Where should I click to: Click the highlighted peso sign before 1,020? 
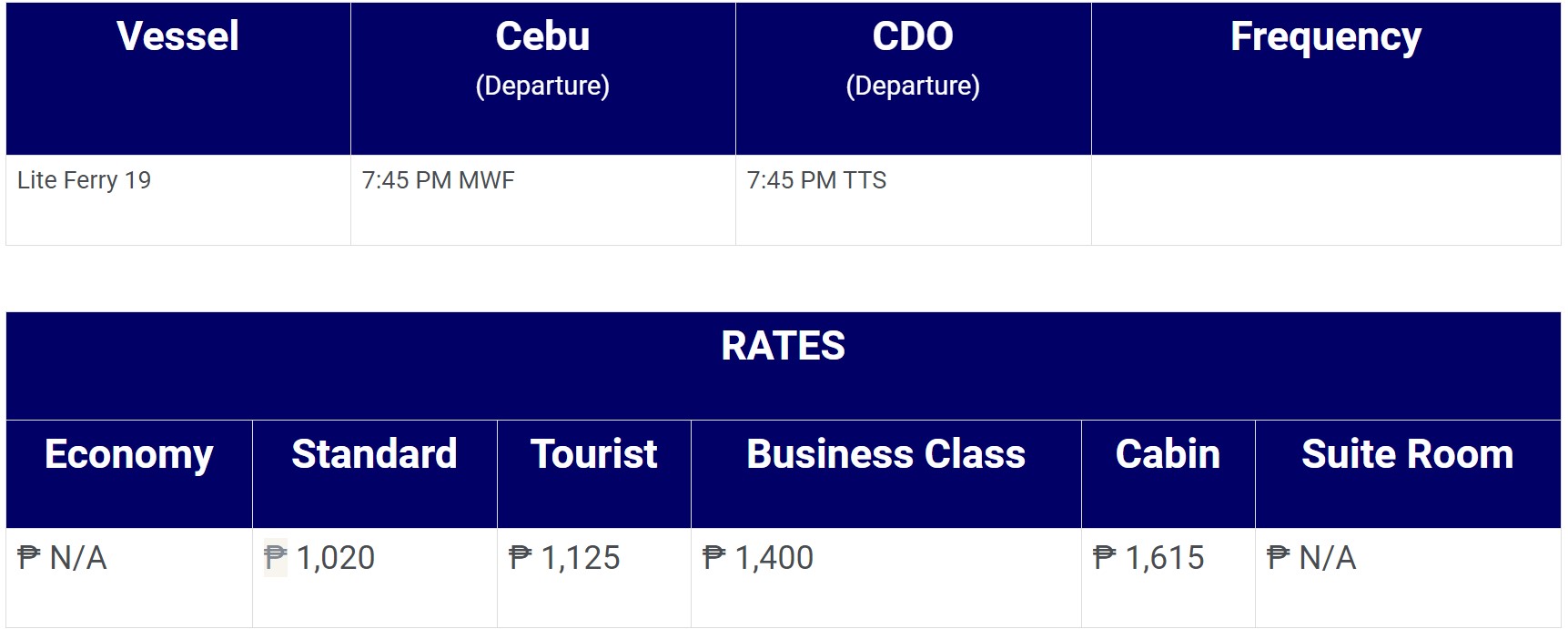[276, 557]
